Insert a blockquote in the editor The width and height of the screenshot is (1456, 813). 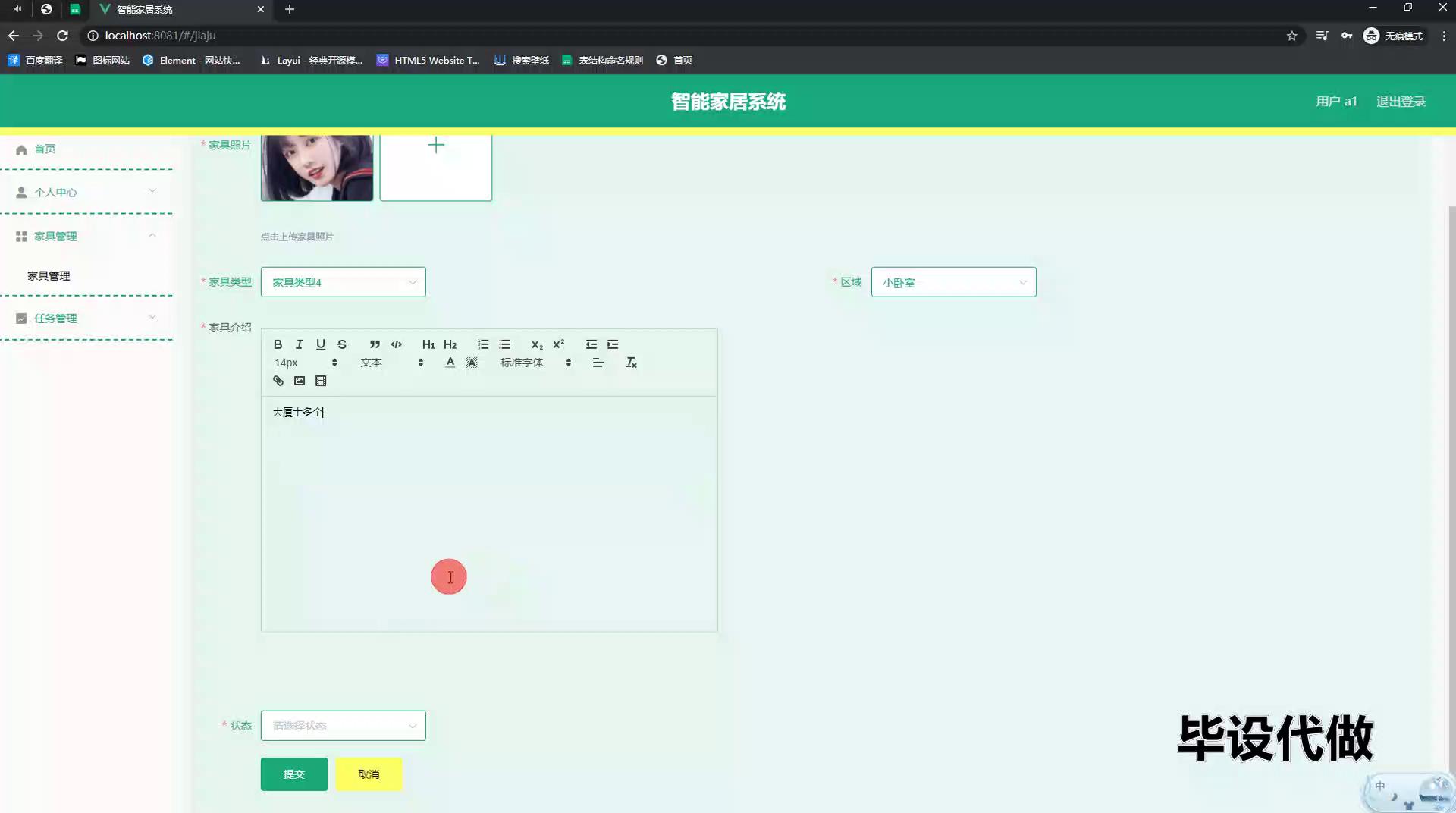point(375,344)
